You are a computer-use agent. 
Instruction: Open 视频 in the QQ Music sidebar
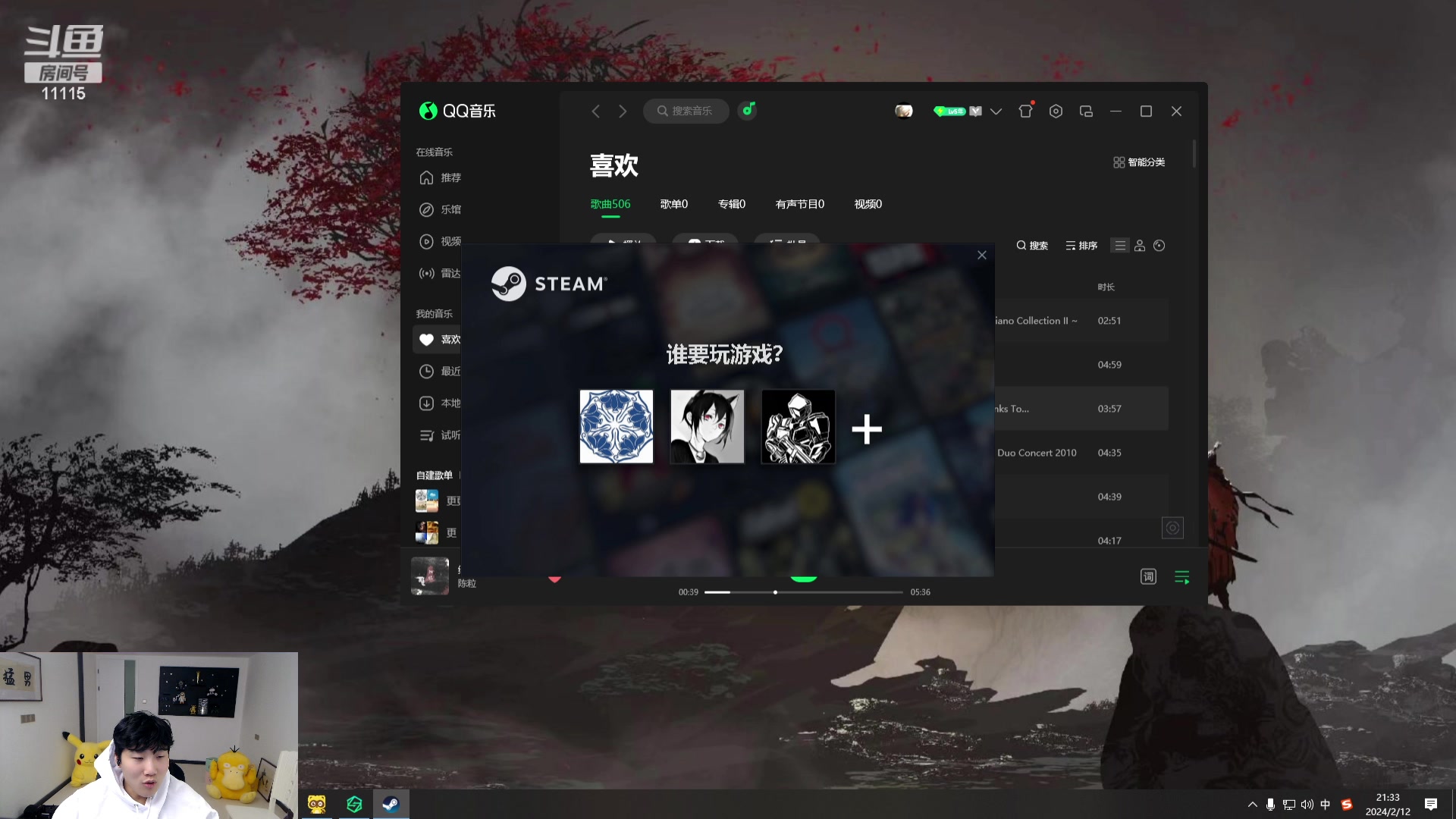(439, 241)
